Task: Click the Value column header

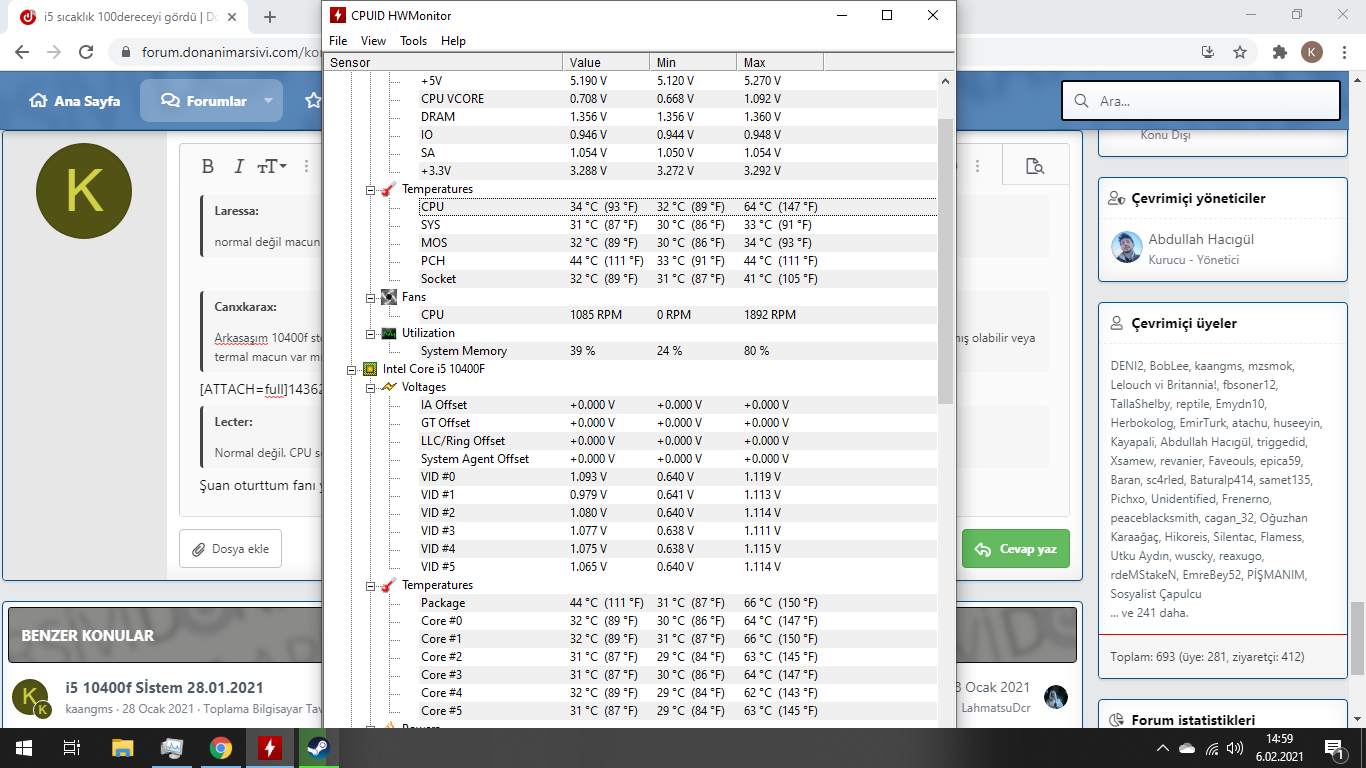Action: coord(606,63)
